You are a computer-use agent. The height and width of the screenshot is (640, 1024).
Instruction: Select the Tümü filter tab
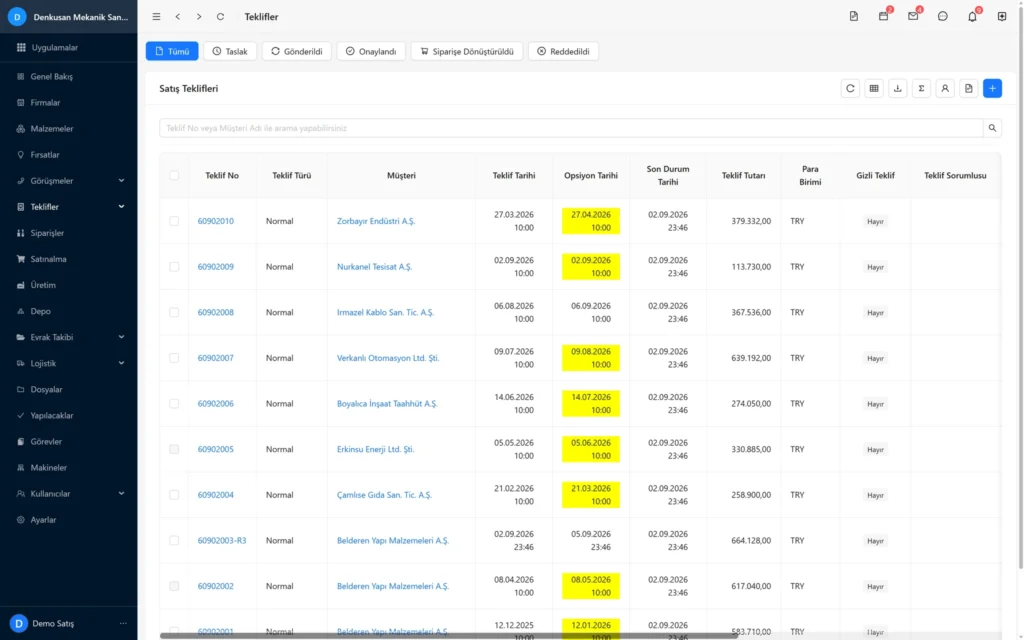click(x=172, y=51)
